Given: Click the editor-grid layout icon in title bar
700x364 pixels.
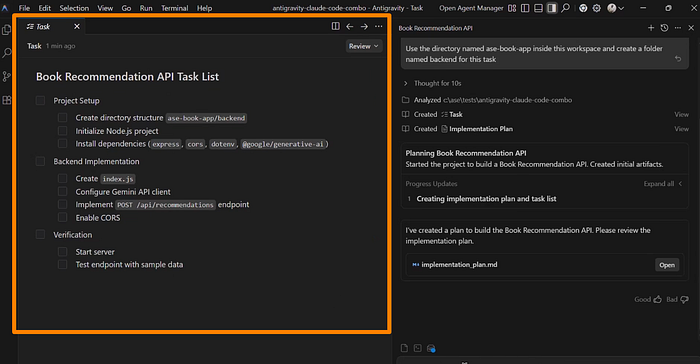Looking at the screenshot, I should [x=512, y=8].
